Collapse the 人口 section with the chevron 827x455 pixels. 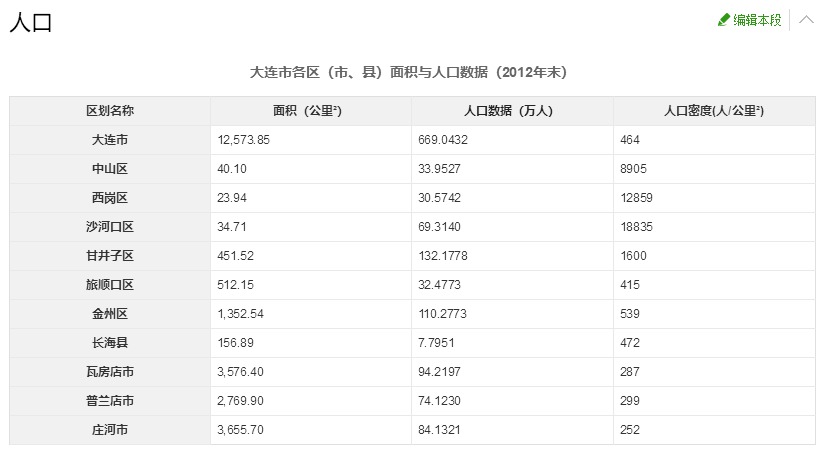(806, 20)
